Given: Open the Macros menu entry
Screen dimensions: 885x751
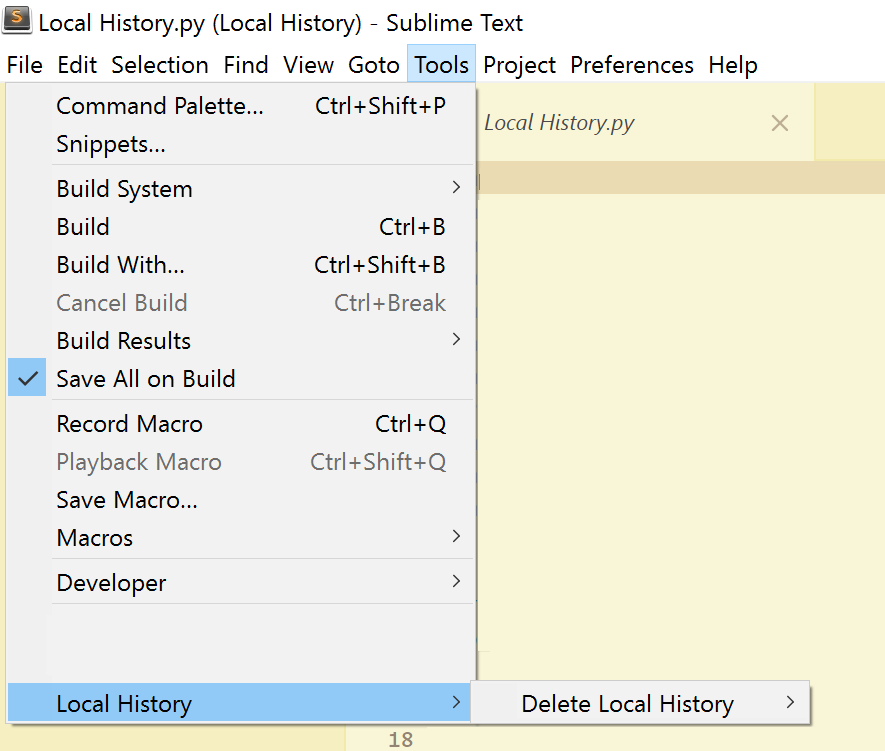Looking at the screenshot, I should click(240, 538).
